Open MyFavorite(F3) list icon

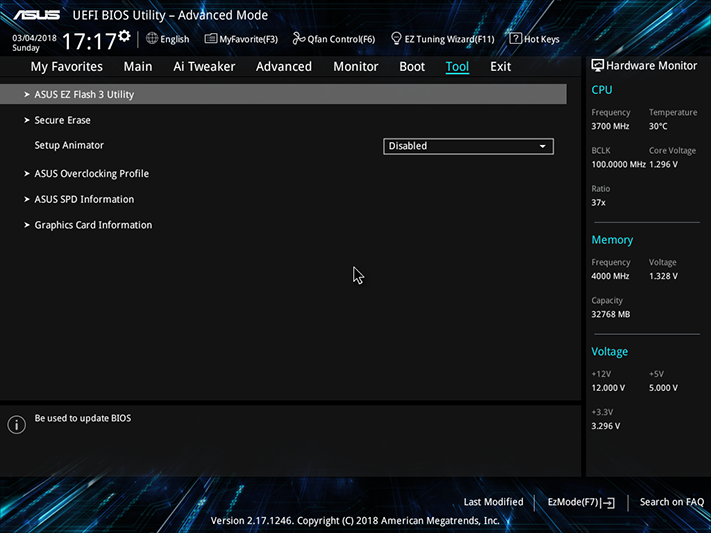pyautogui.click(x=210, y=39)
